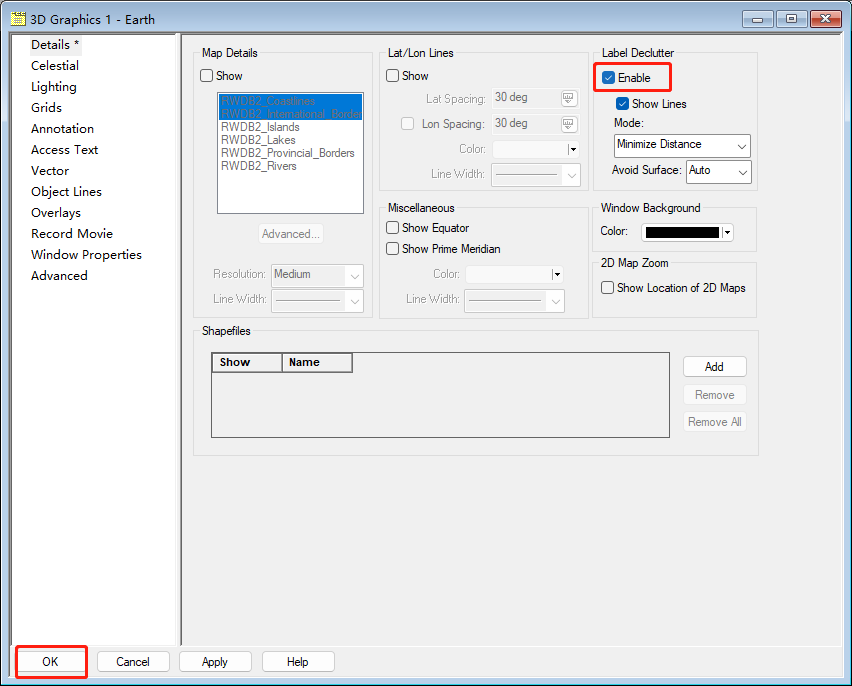Select RWDB2_Lakes in map list
Screen dimensions: 852x686
(258, 140)
